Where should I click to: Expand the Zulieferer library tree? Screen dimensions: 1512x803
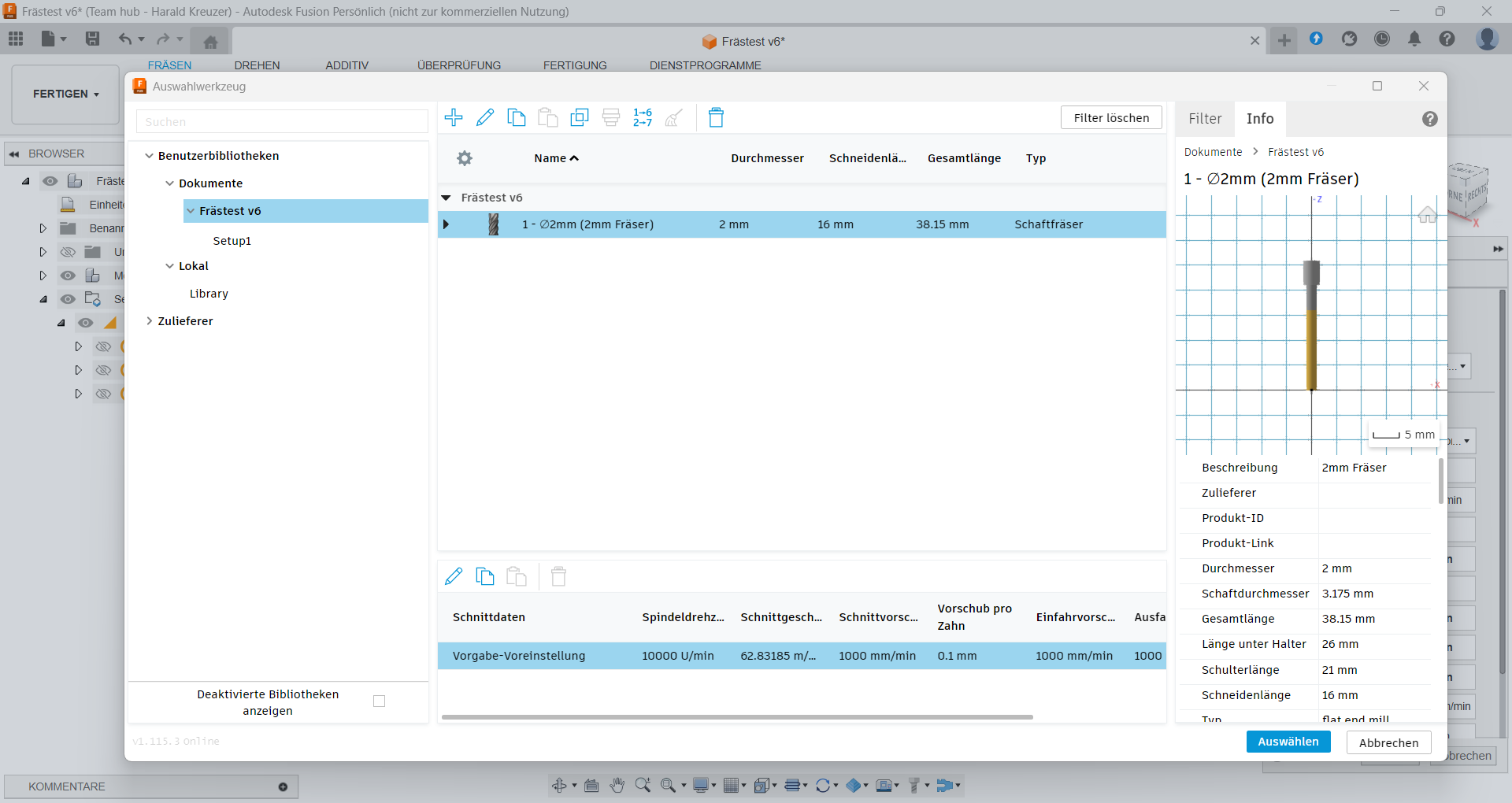149,321
